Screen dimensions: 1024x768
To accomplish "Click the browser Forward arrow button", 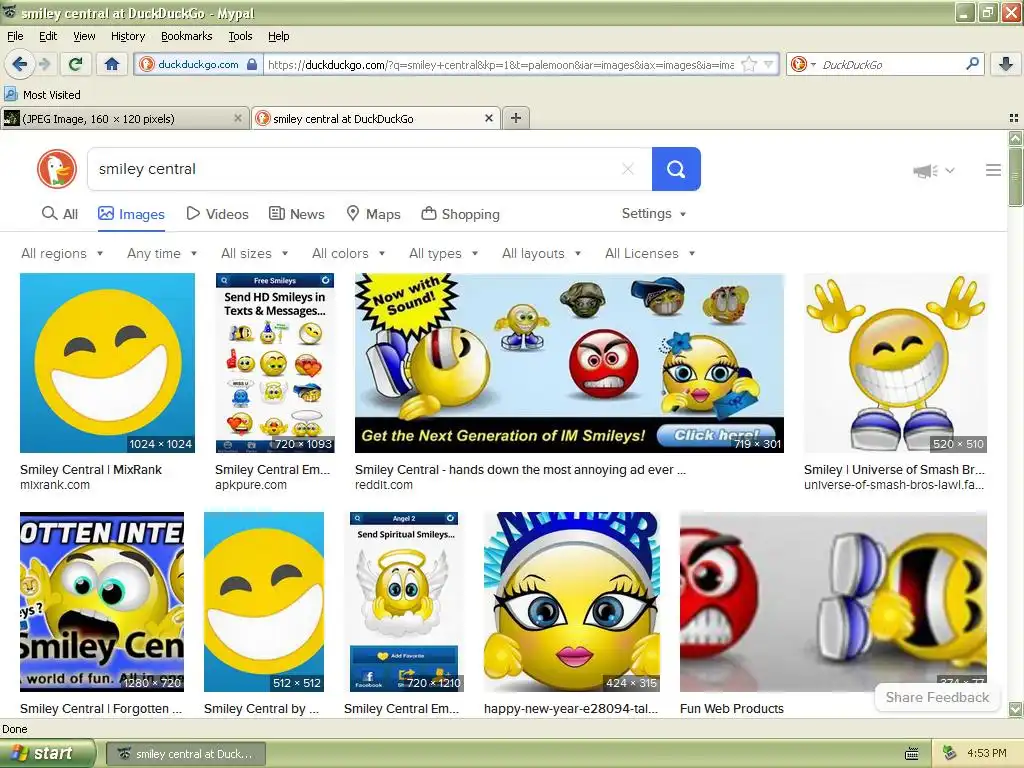I will coord(44,64).
